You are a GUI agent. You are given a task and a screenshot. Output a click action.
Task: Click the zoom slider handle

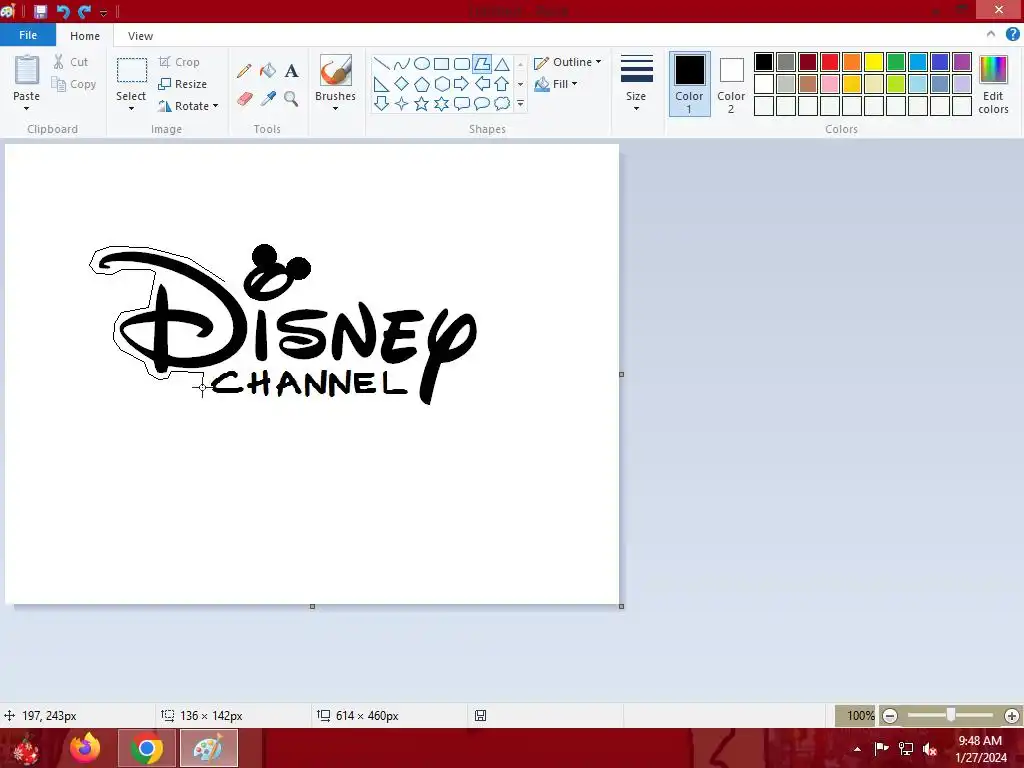tap(951, 716)
